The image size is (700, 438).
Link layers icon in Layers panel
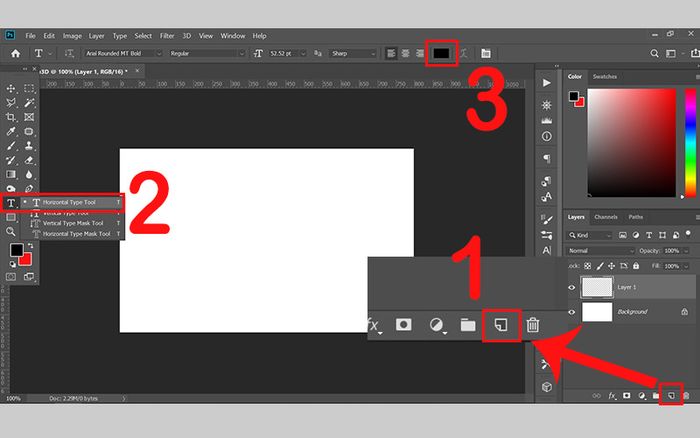click(596, 396)
